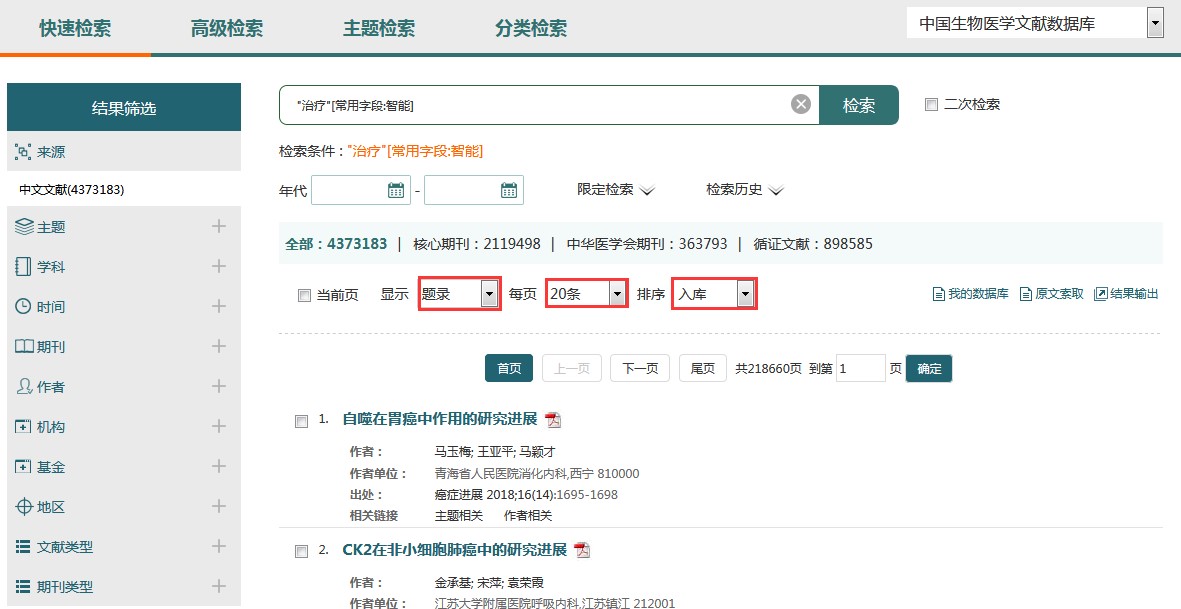Switch to the 高级检索 tab
The width and height of the screenshot is (1181, 609).
click(x=227, y=28)
